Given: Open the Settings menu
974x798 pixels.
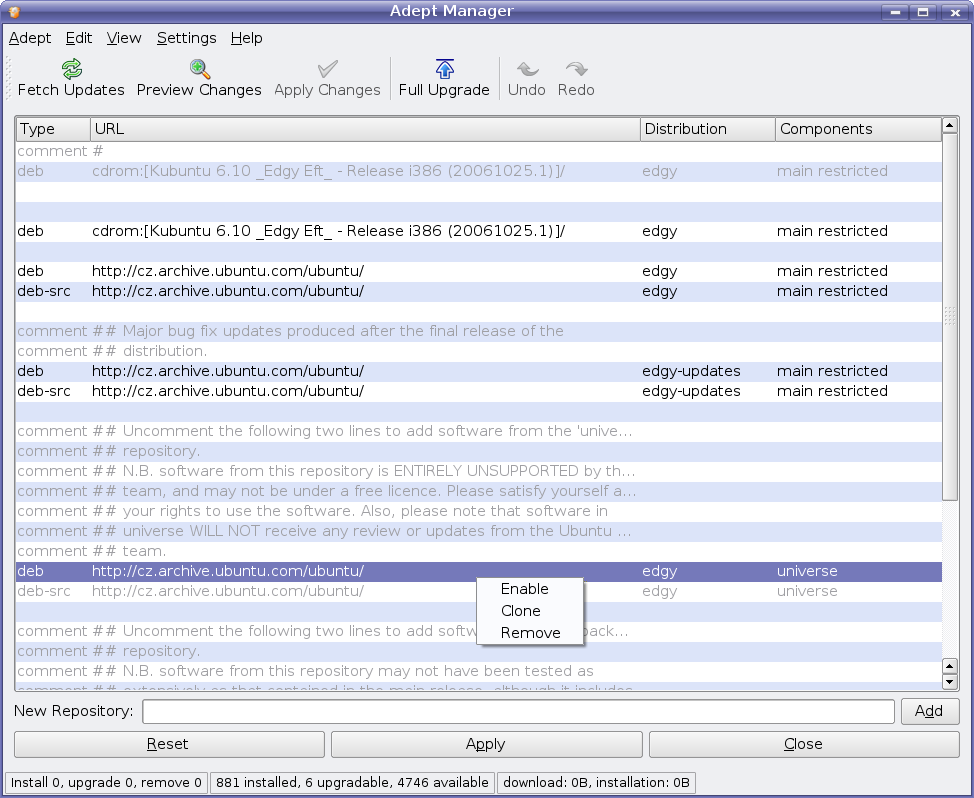Looking at the screenshot, I should pyautogui.click(x=186, y=38).
